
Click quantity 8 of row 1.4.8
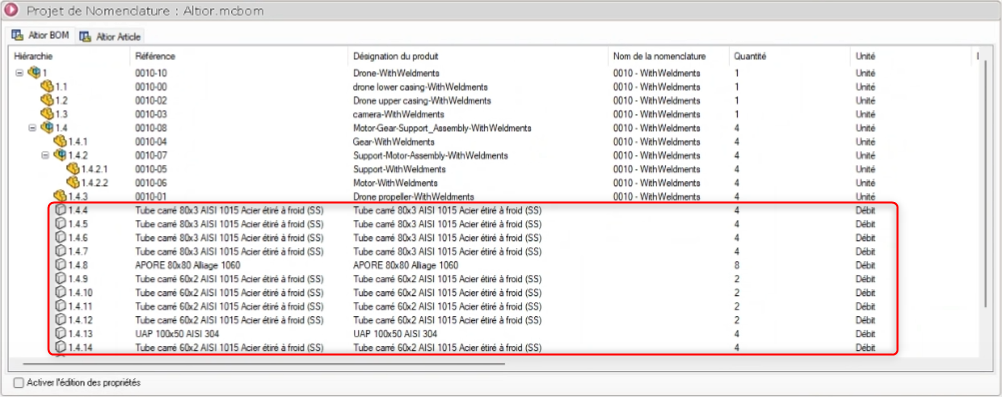tap(737, 265)
